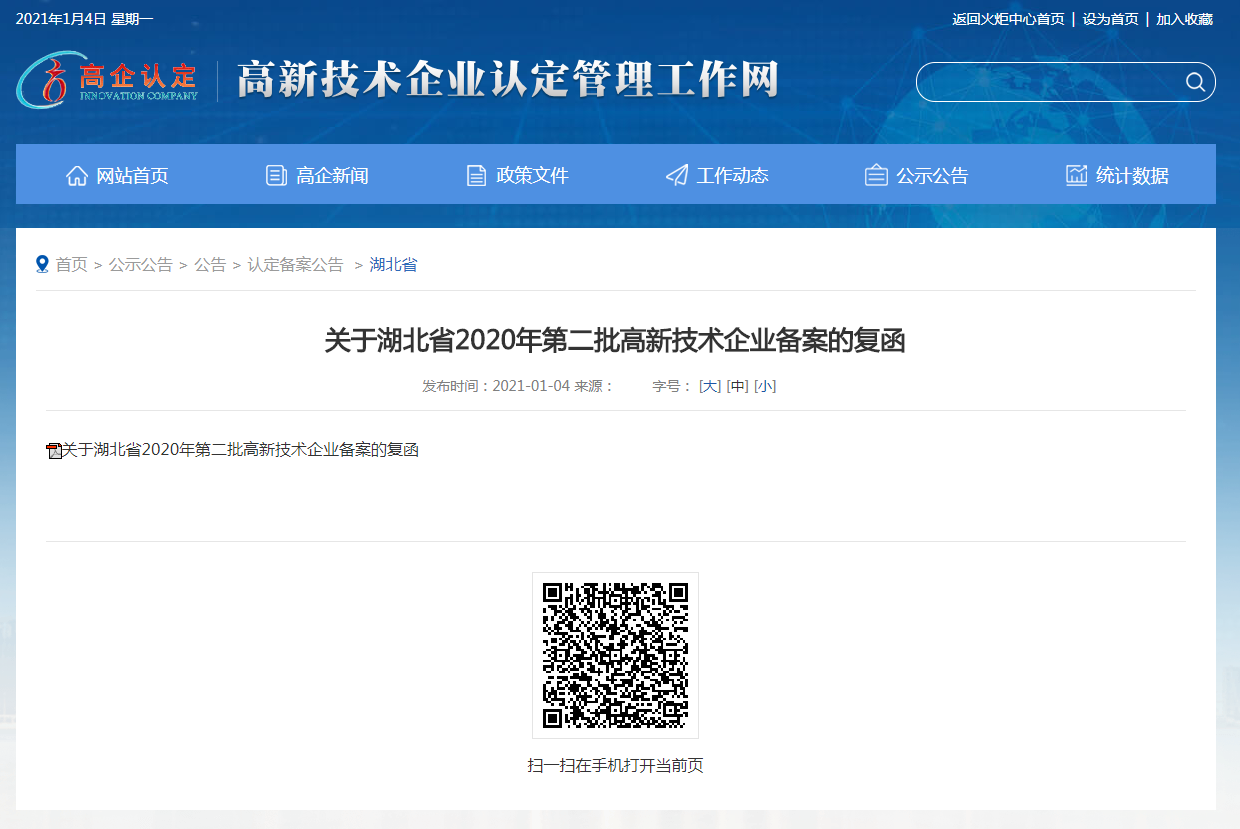This screenshot has height=829, width=1240.
Task: Set font size to 中 (medium)
Action: (737, 386)
